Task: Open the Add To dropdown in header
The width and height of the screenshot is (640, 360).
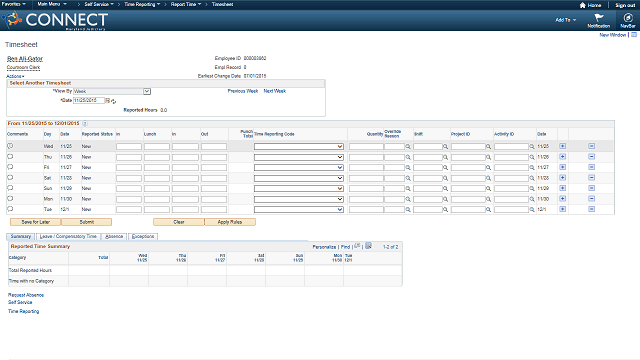Action: click(x=566, y=20)
